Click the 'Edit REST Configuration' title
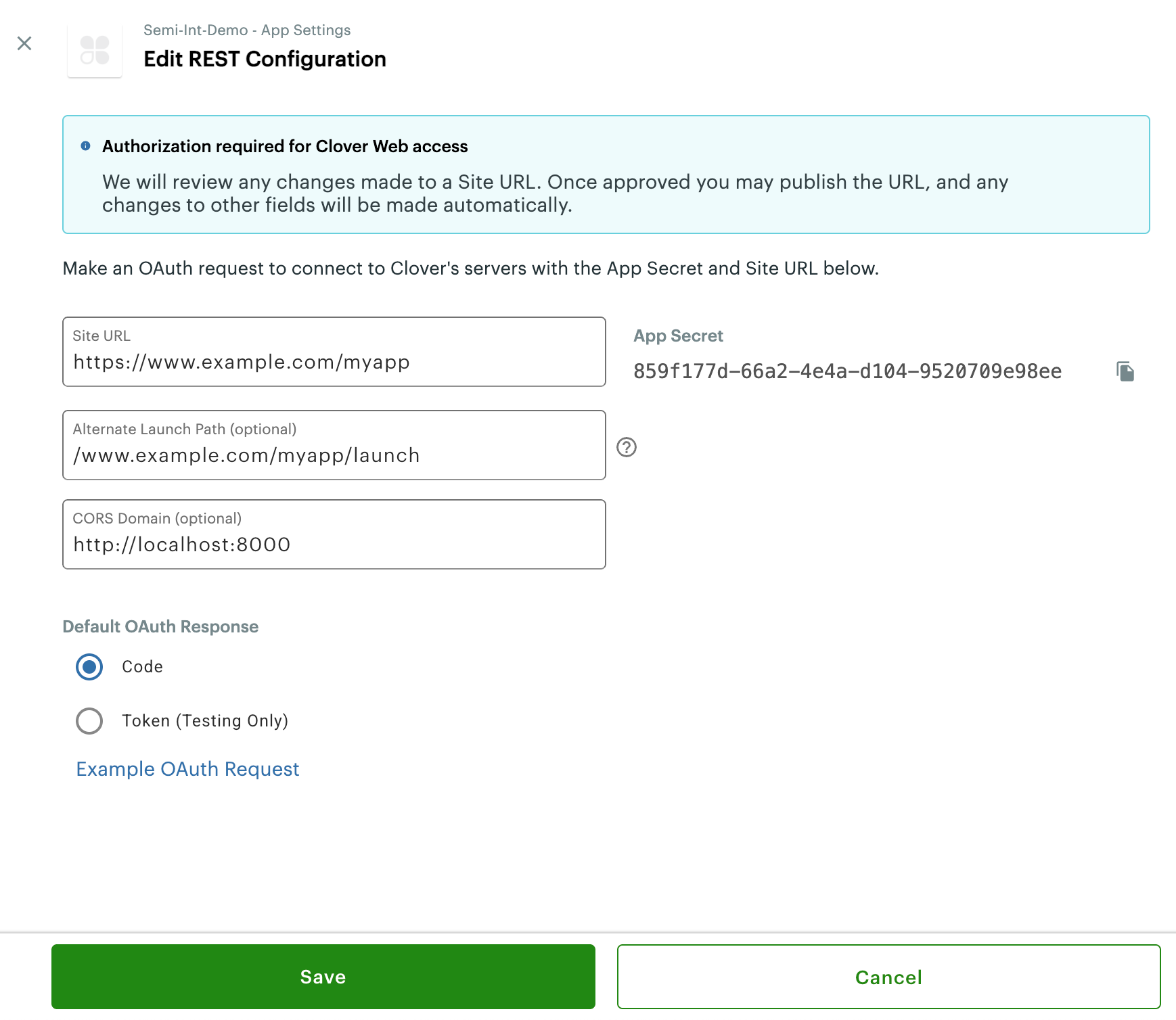 coord(265,60)
